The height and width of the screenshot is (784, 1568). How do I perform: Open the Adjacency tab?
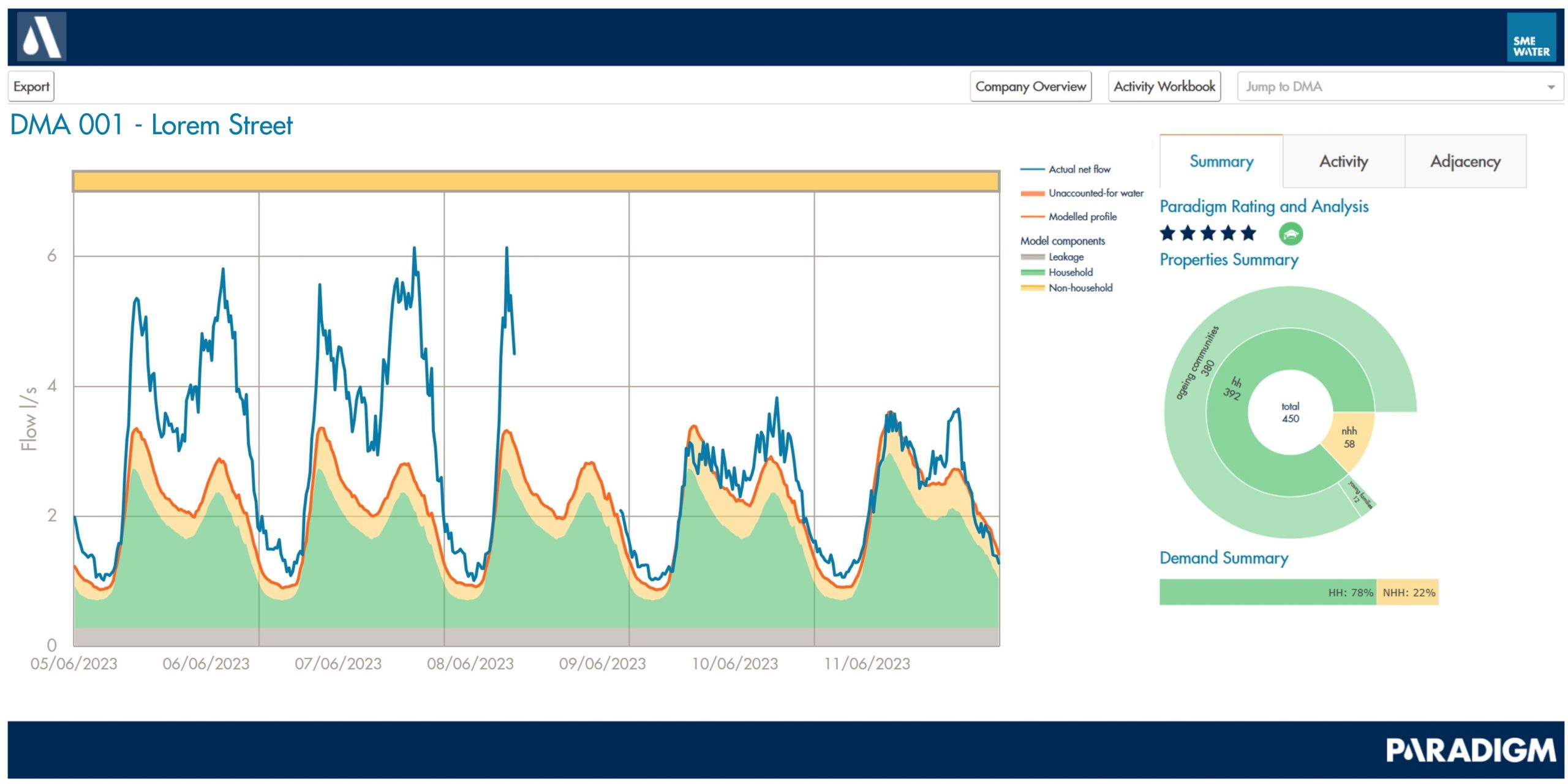click(1464, 162)
